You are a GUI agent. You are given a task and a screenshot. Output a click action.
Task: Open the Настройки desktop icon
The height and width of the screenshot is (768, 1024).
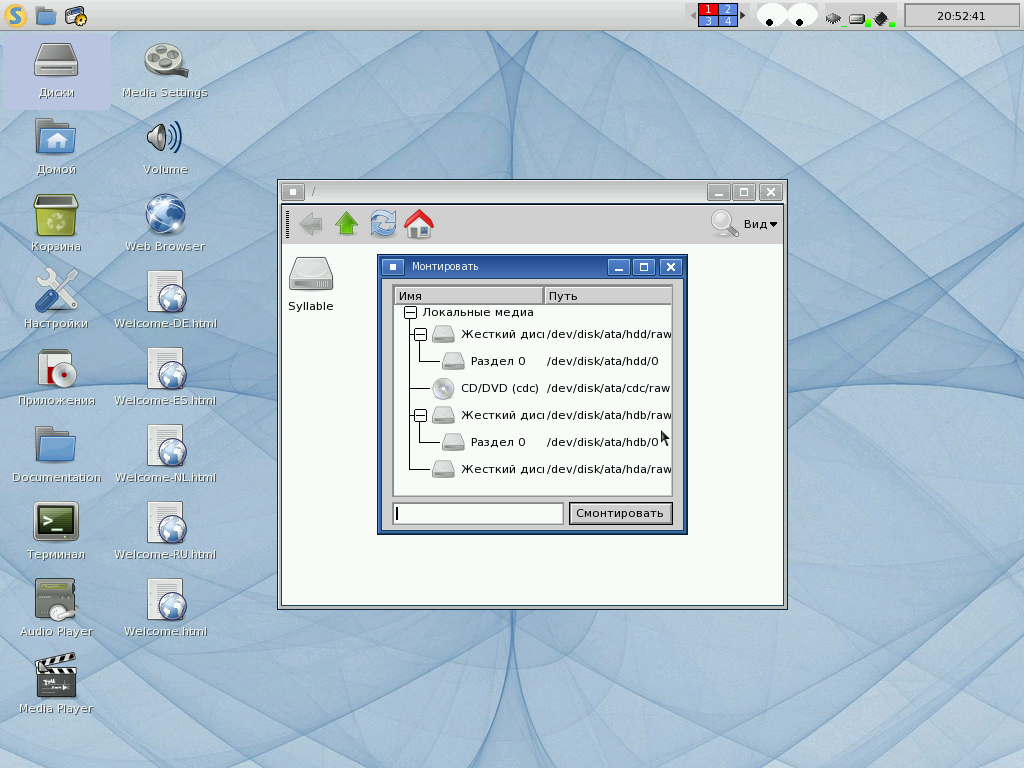coord(56,291)
